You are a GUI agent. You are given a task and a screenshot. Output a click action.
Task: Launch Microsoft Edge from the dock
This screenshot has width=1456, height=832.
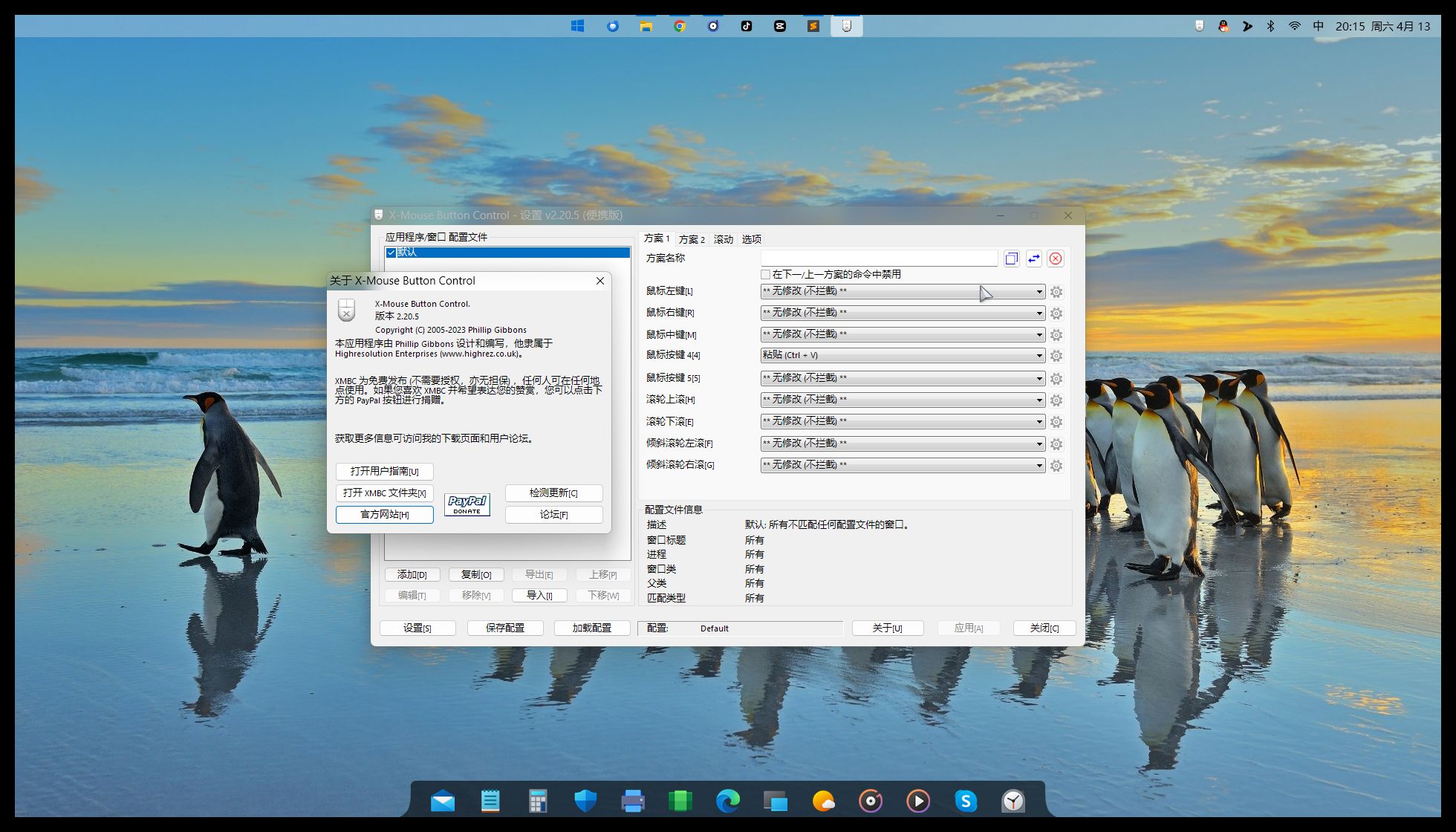728,801
